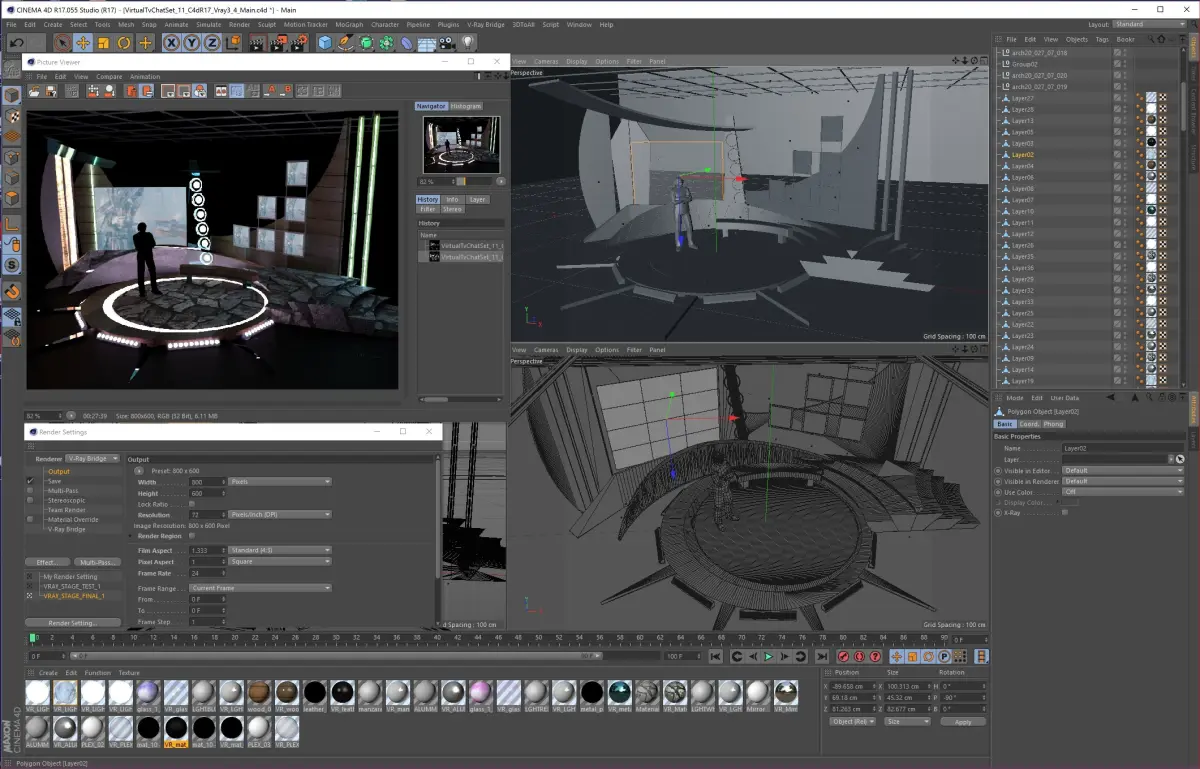Add a Cube primitive from toolbar

(x=325, y=43)
